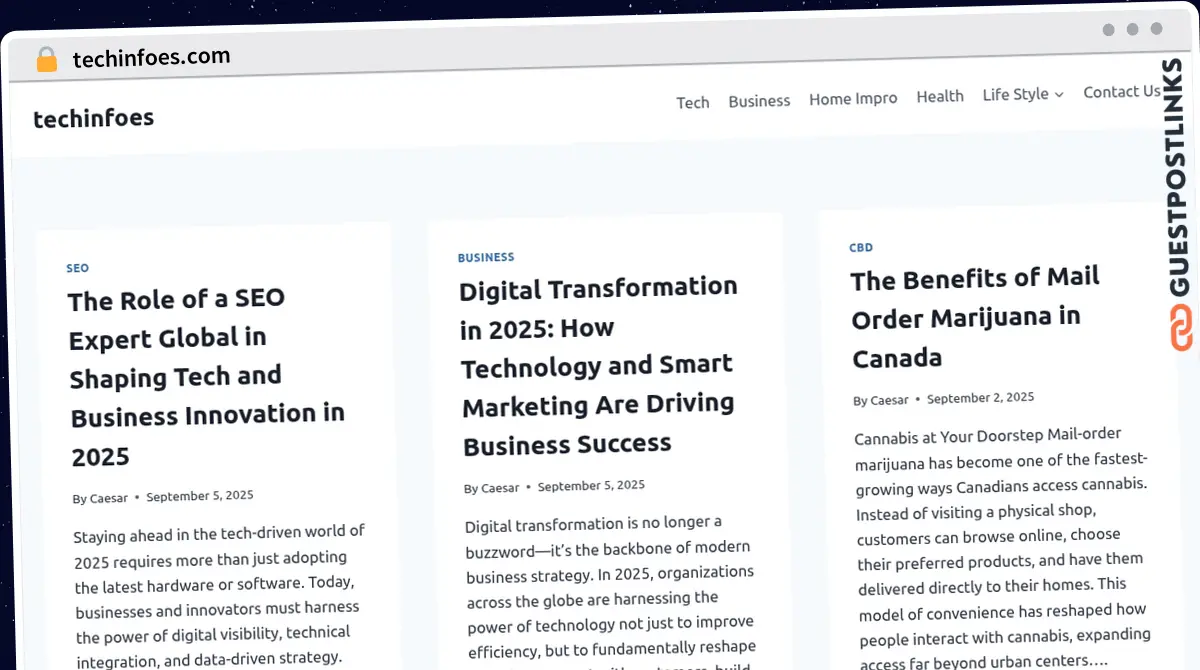Select the Health navigation link

[940, 96]
